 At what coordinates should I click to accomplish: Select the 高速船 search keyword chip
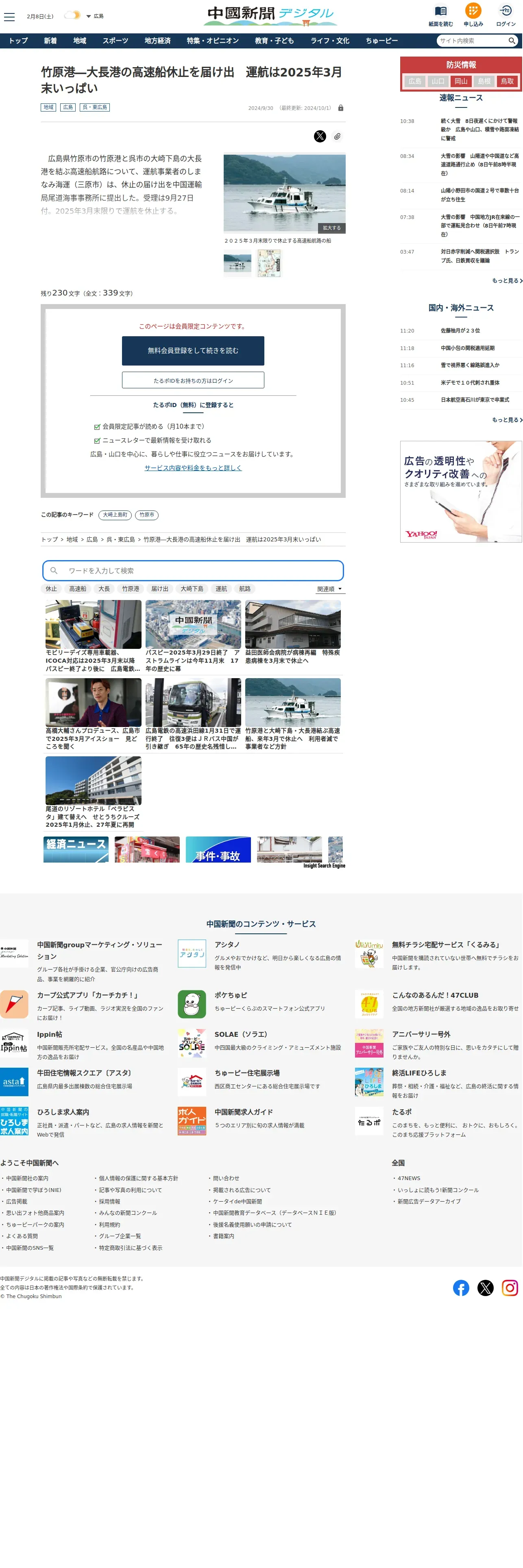pyautogui.click(x=77, y=589)
